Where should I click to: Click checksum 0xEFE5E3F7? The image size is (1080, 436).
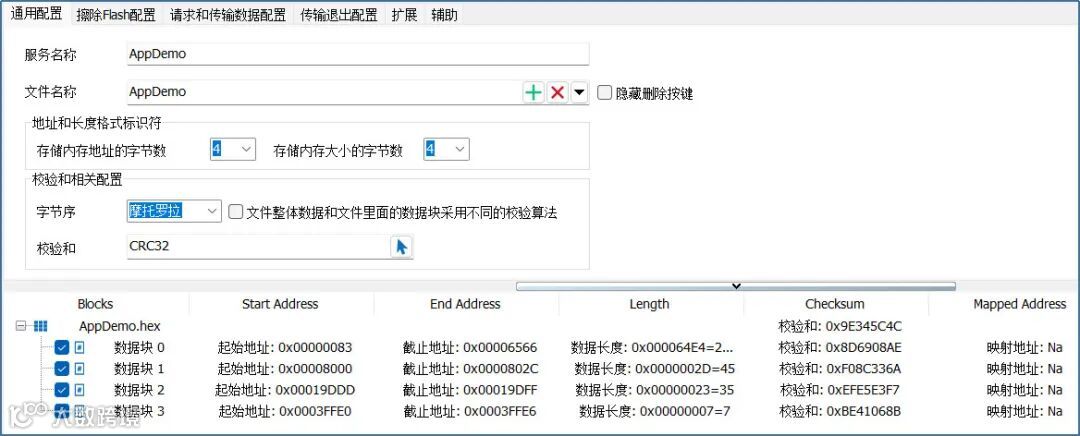pos(840,391)
